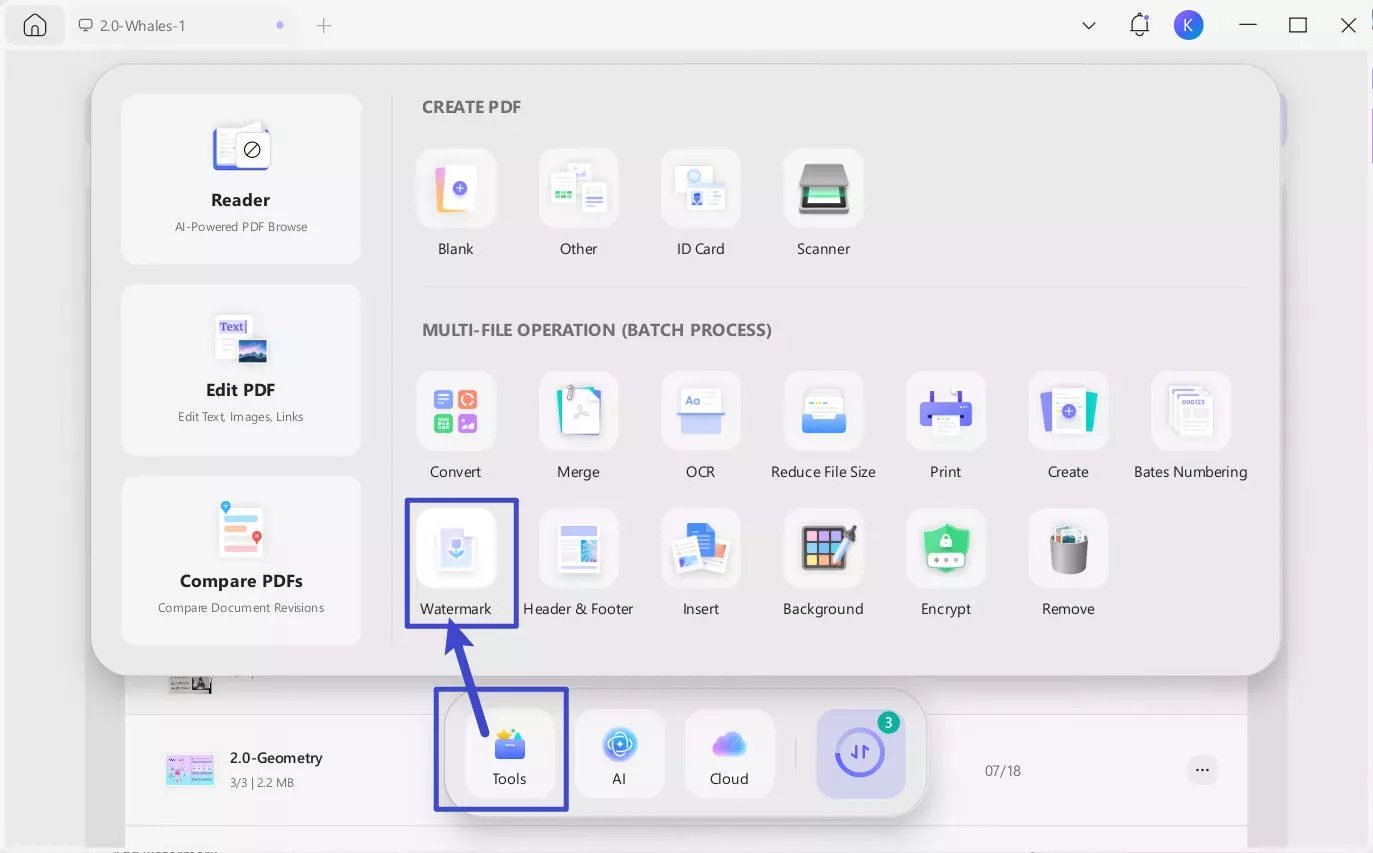Open notifications bell
Viewport: 1373px width, 853px height.
1139,26
